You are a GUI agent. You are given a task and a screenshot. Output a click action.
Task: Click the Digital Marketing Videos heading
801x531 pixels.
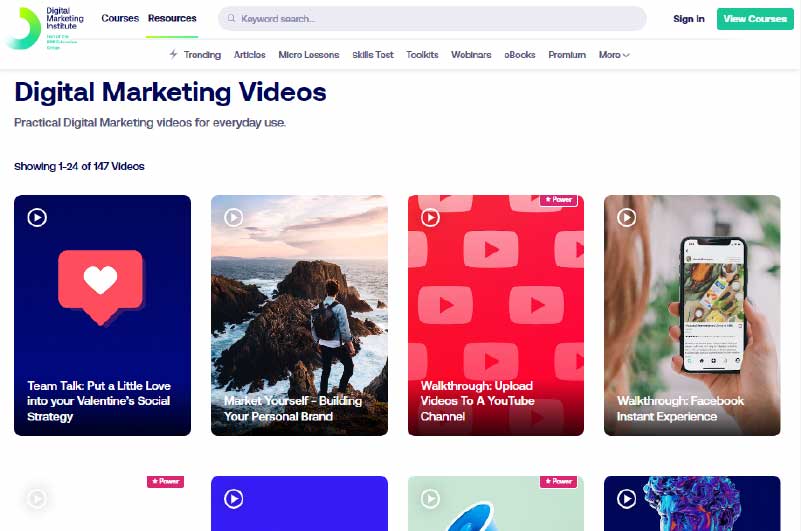pos(170,93)
